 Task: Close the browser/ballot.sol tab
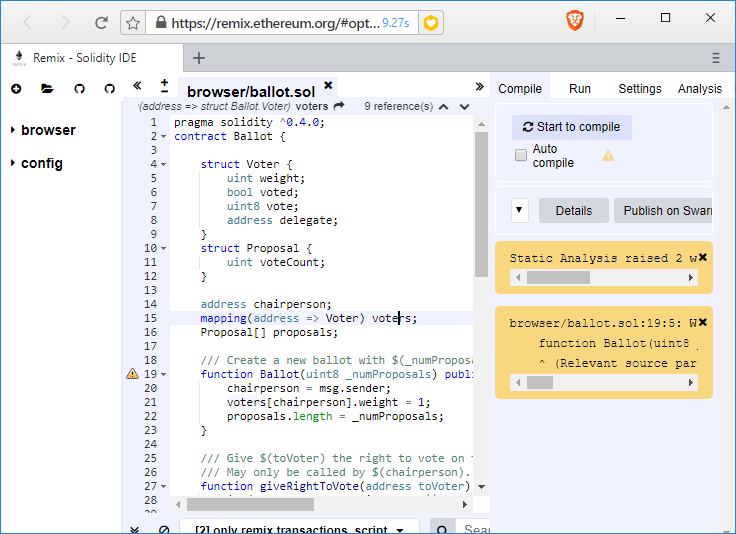[x=328, y=85]
